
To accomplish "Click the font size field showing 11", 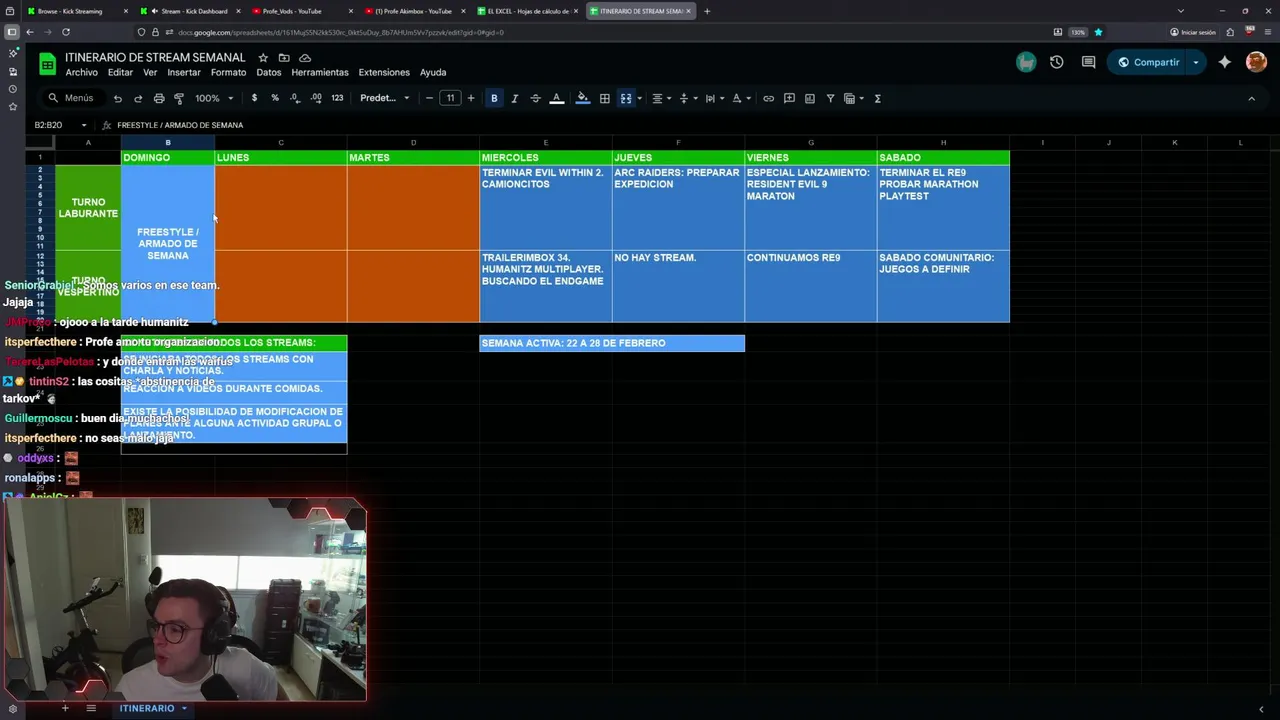I will 450,98.
